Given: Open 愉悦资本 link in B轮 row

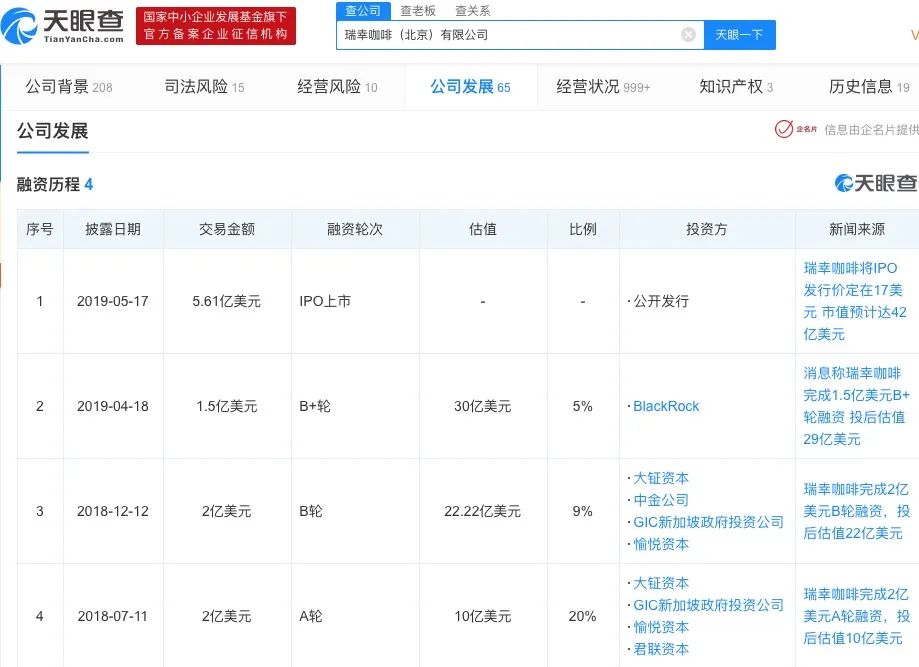Looking at the screenshot, I should (661, 544).
